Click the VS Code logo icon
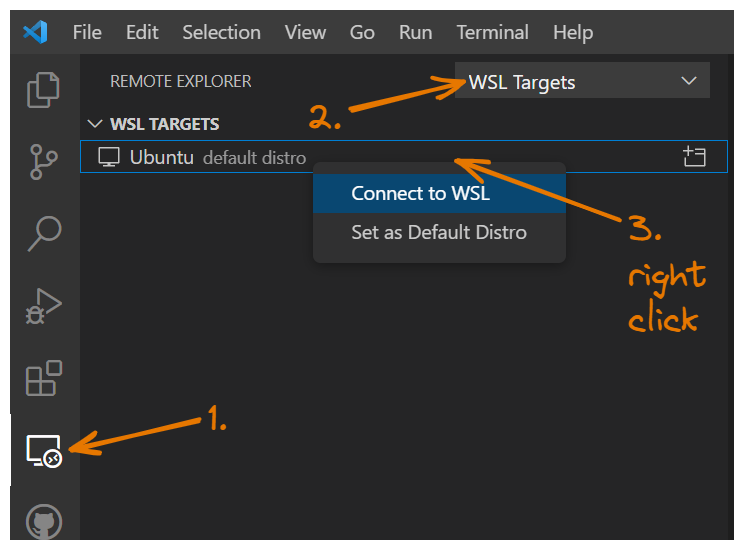The height and width of the screenshot is (550, 744). pyautogui.click(x=35, y=32)
